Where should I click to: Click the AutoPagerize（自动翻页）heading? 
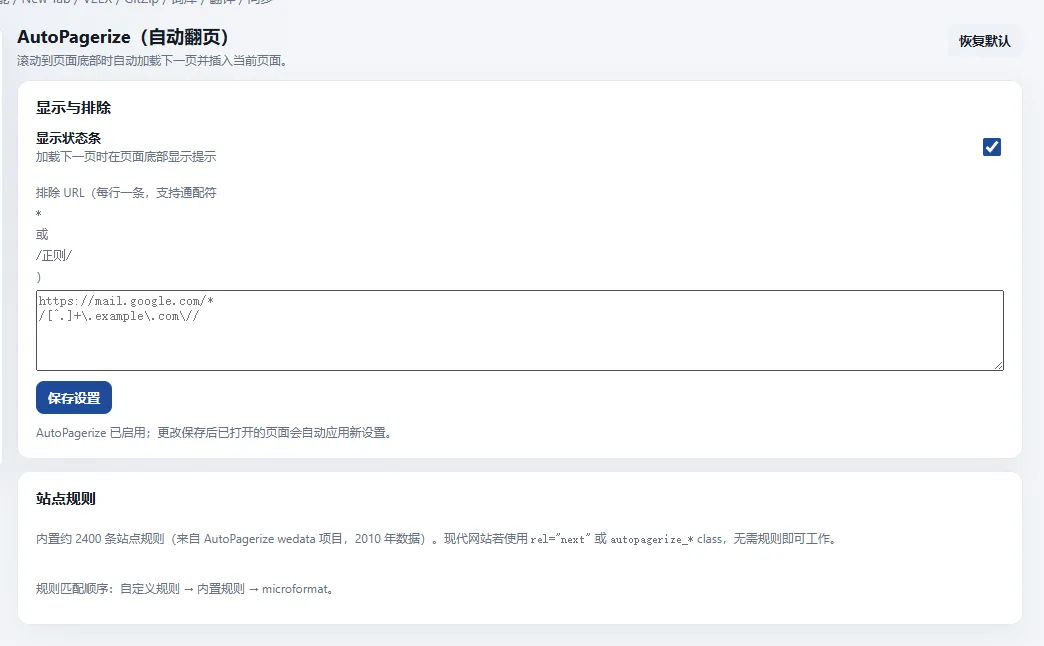tap(123, 37)
